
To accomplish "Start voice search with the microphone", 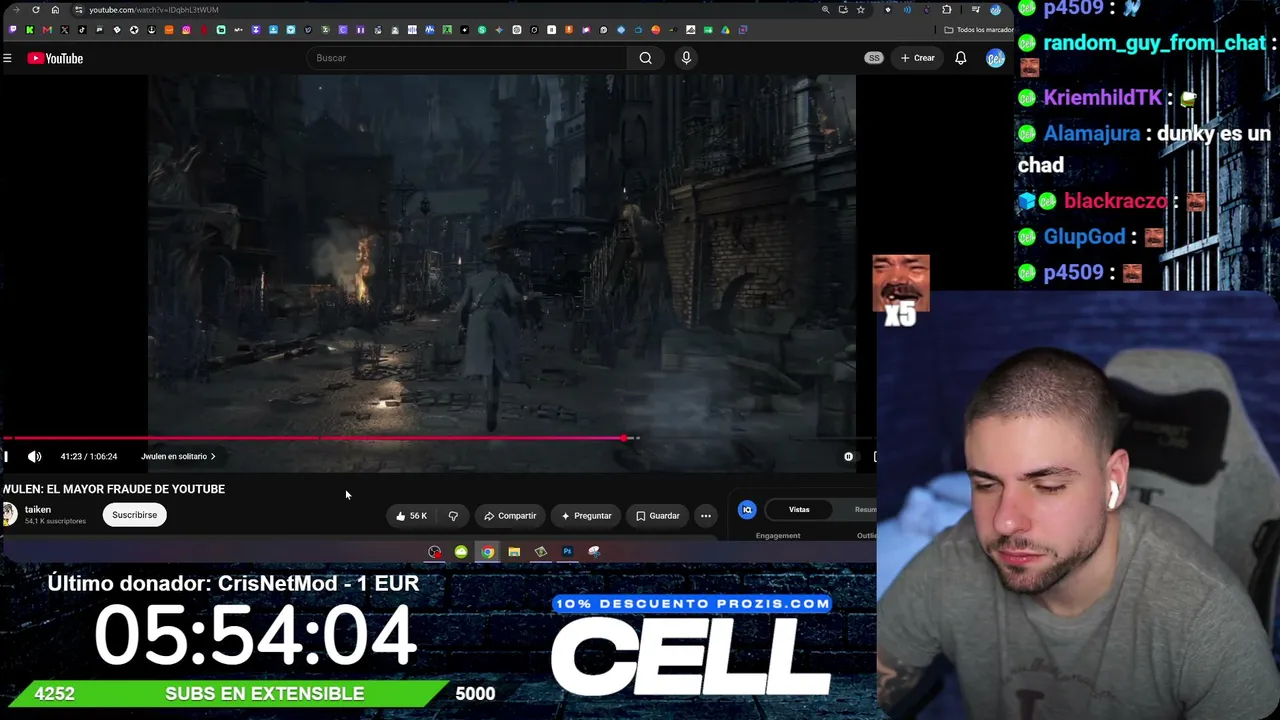I will (x=686, y=58).
